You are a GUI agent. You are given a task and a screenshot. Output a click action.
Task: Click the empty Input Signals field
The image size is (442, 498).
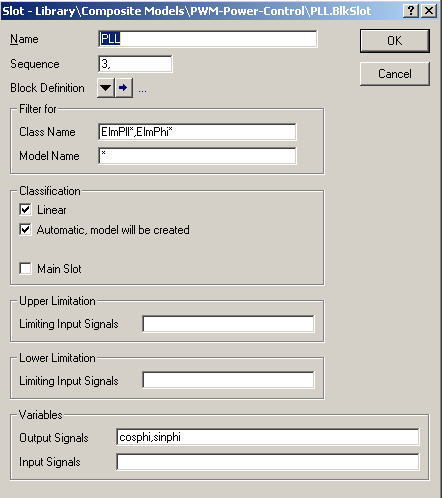268,462
